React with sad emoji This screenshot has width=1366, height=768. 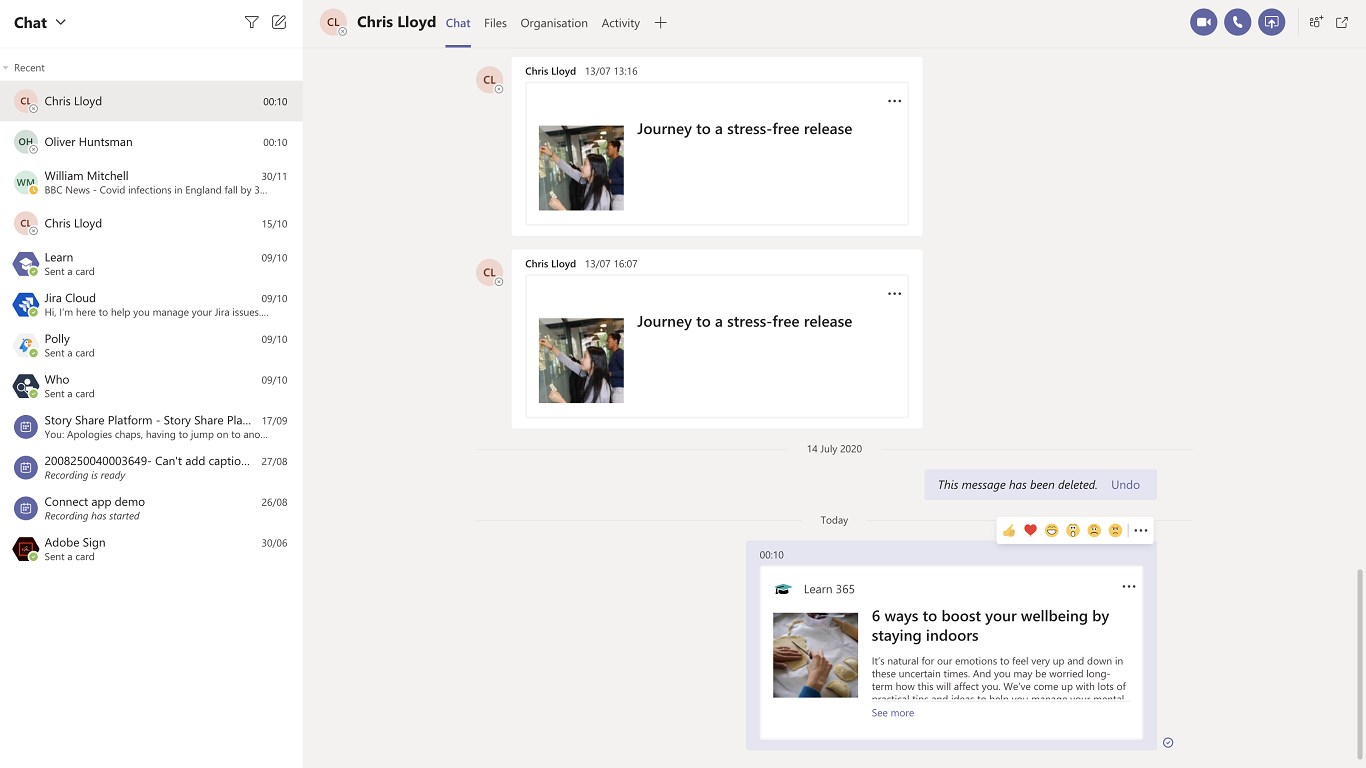[1094, 530]
